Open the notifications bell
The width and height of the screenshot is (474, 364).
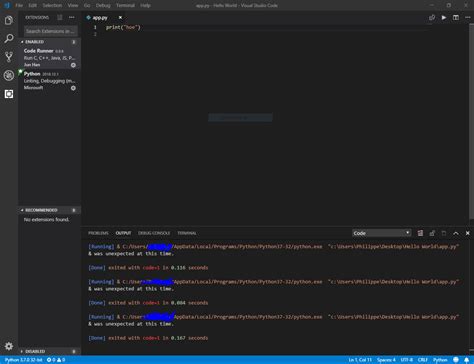pyautogui.click(x=467, y=360)
